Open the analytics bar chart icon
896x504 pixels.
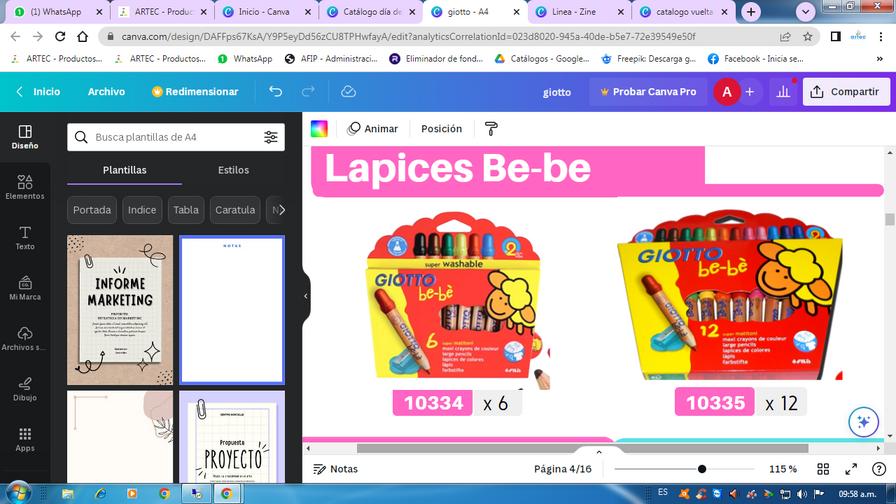[x=783, y=91]
